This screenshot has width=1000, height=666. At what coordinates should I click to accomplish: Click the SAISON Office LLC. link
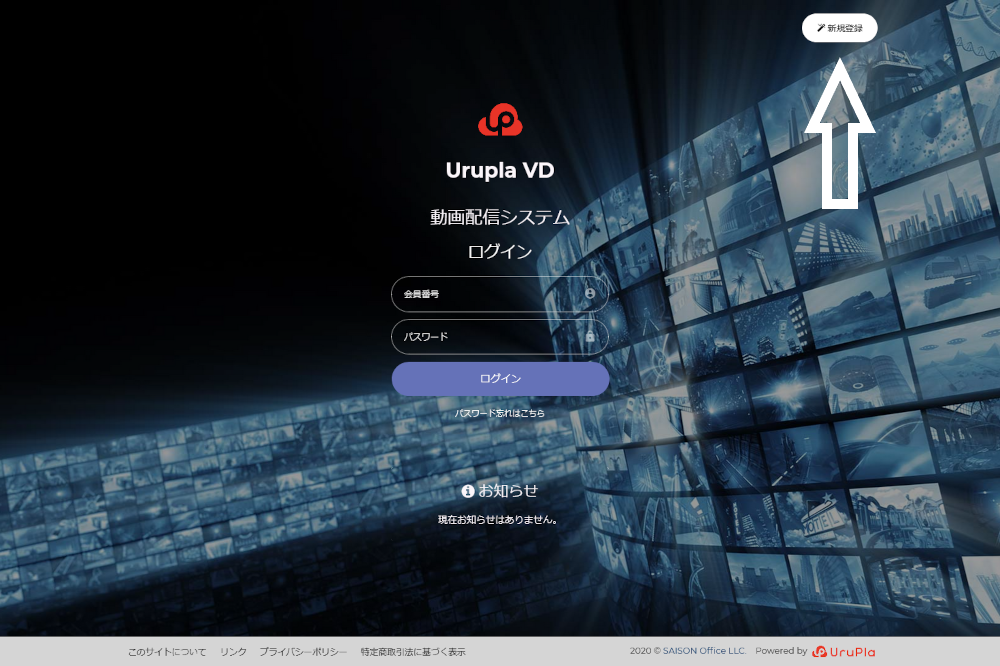tap(704, 651)
